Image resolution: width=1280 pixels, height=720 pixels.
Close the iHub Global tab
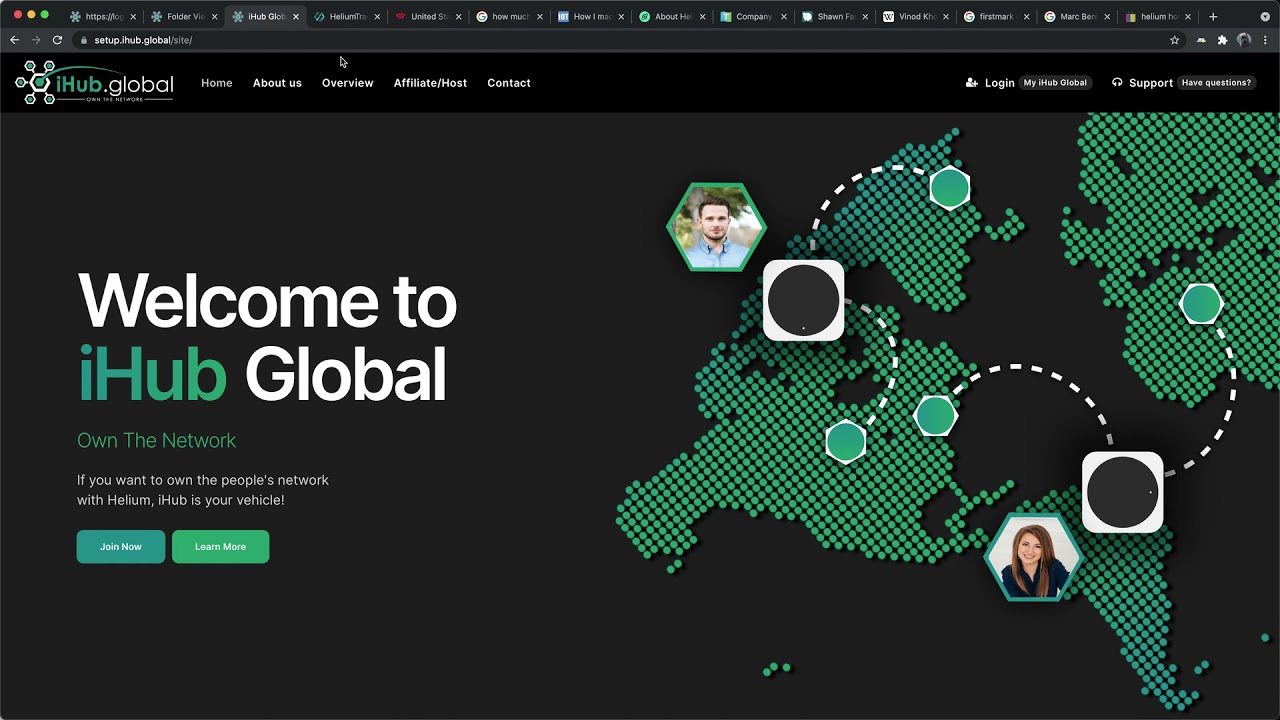(x=296, y=17)
